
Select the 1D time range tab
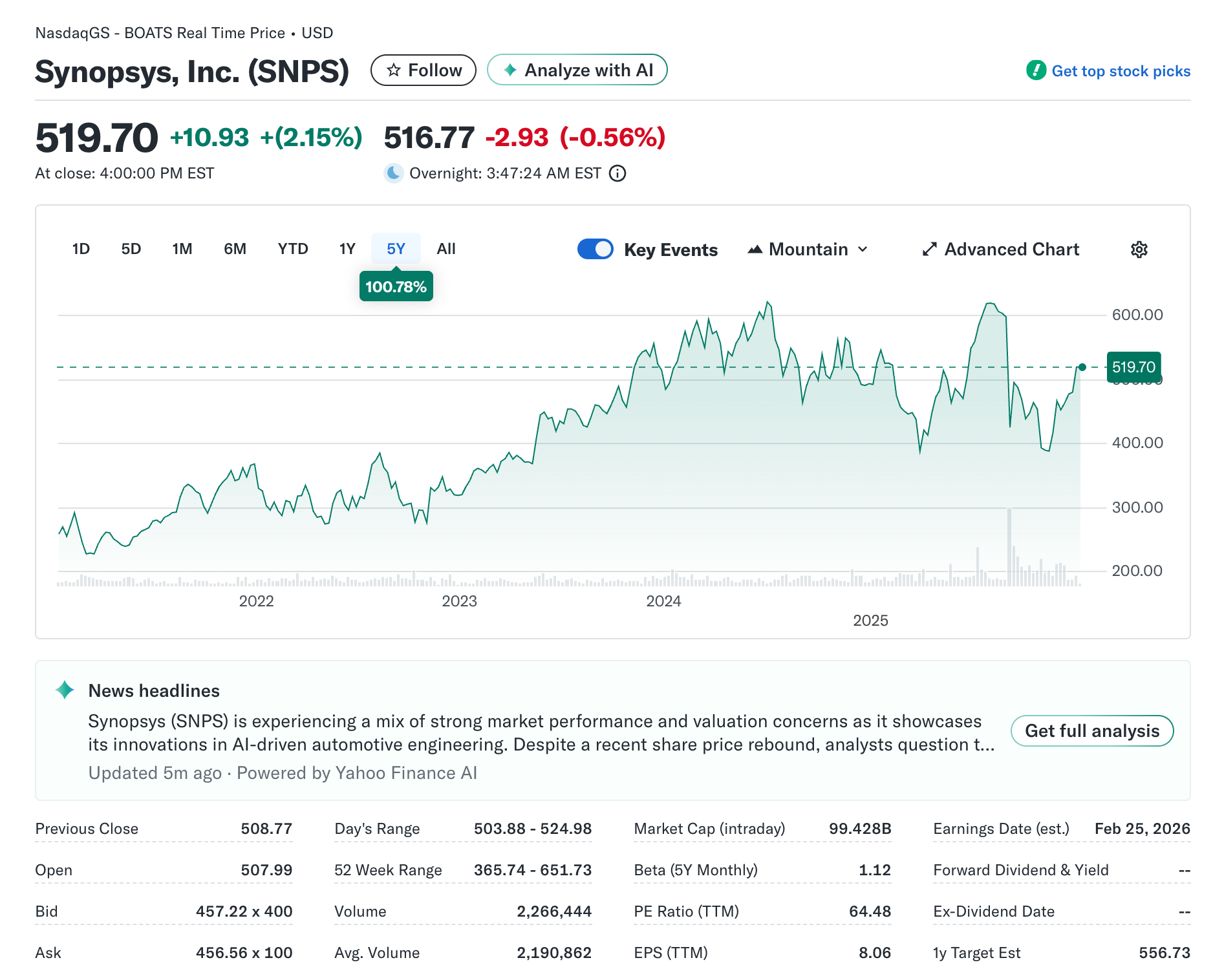(x=81, y=249)
